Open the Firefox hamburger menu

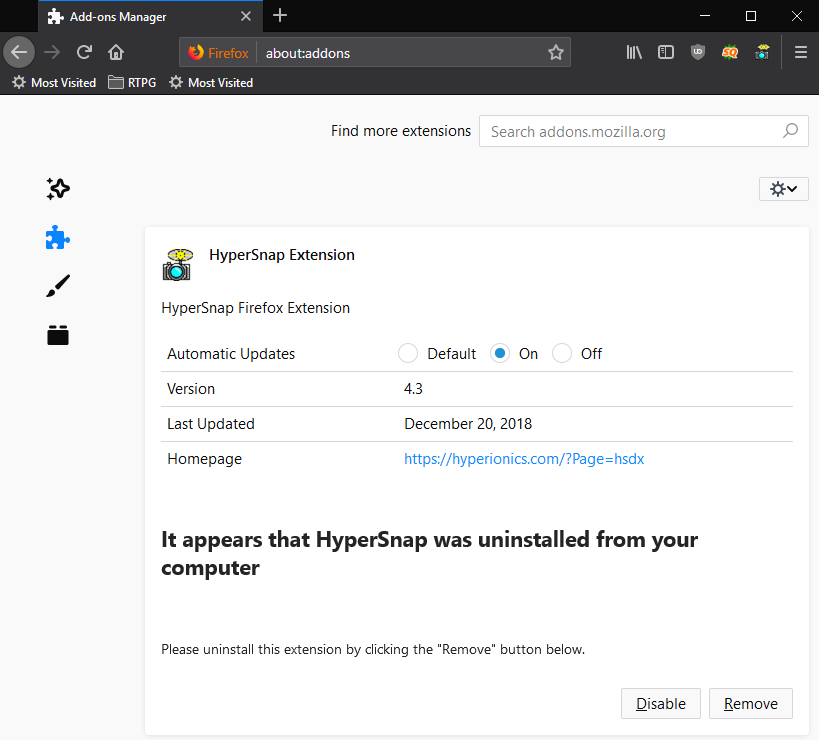(x=801, y=52)
